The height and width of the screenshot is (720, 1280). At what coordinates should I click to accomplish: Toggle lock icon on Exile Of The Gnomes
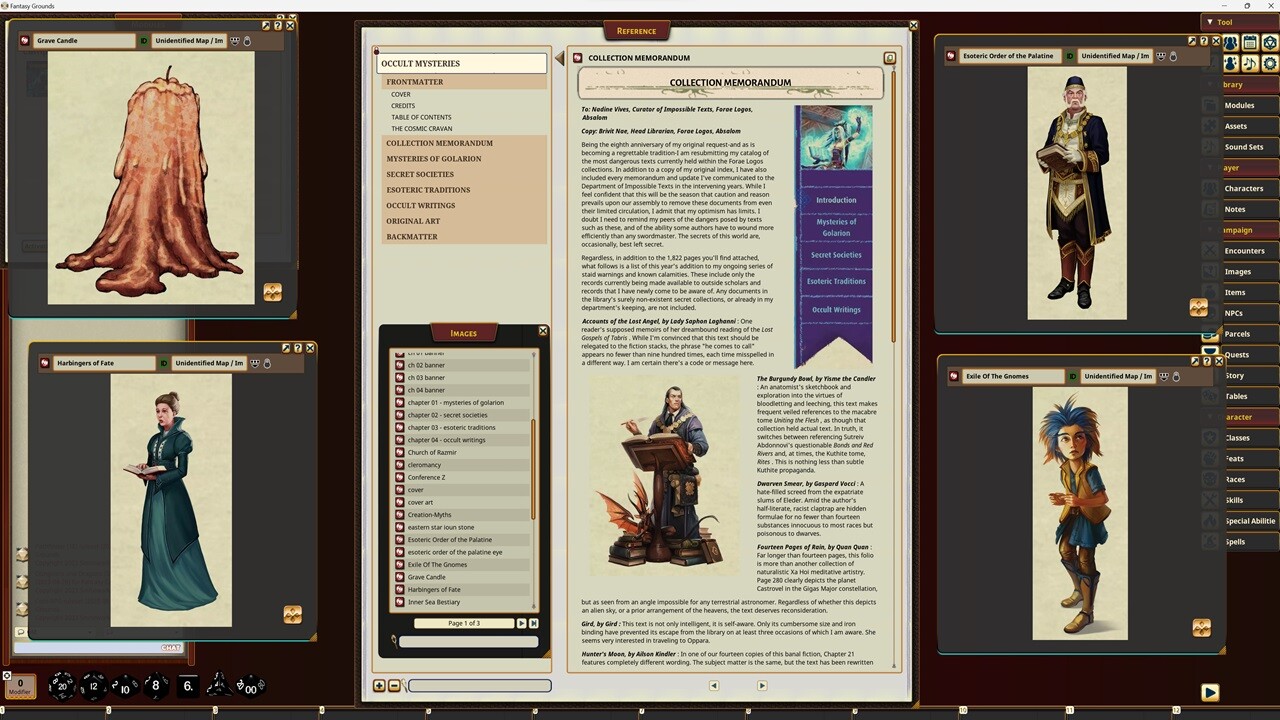coord(1176,376)
